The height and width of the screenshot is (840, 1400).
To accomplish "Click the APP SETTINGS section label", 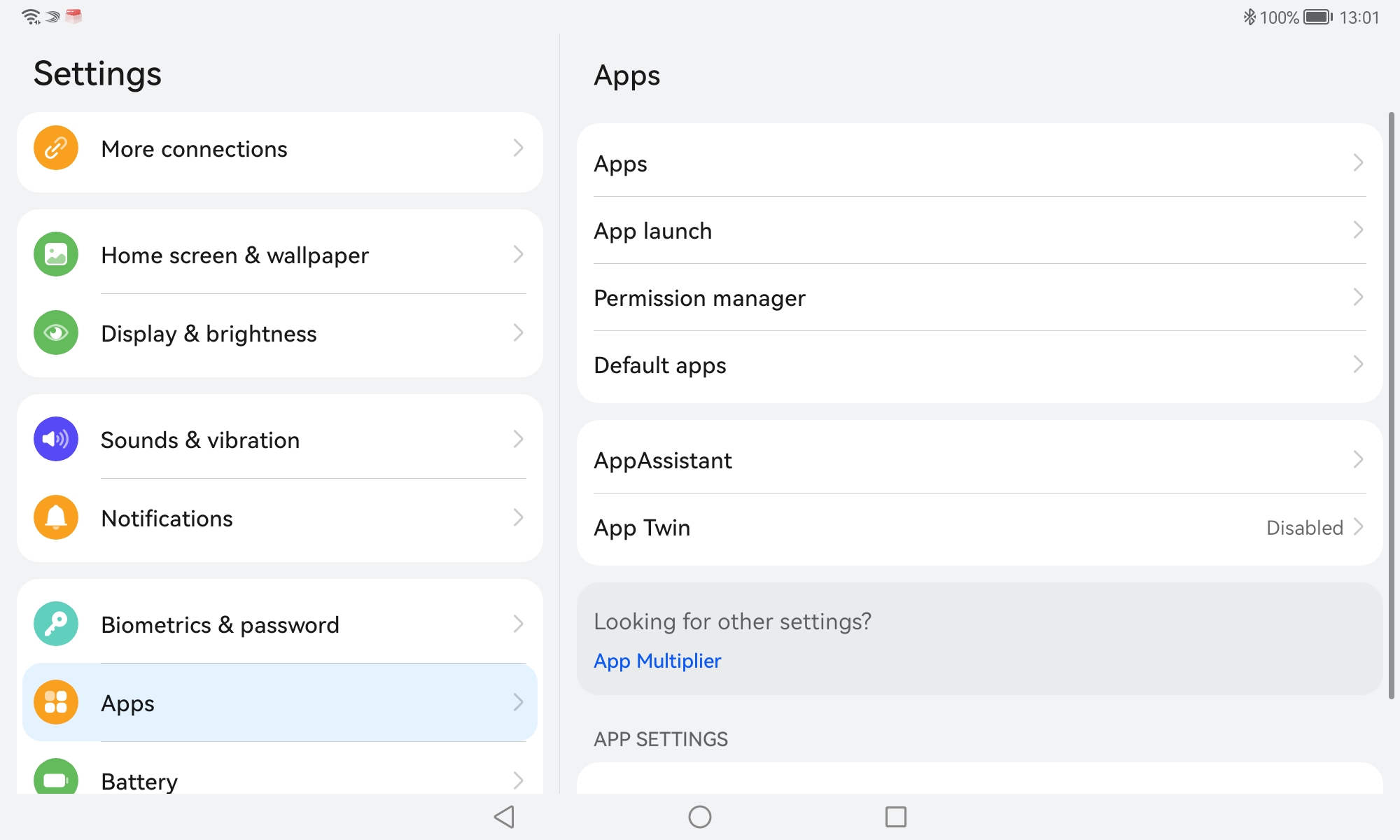I will pyautogui.click(x=661, y=739).
